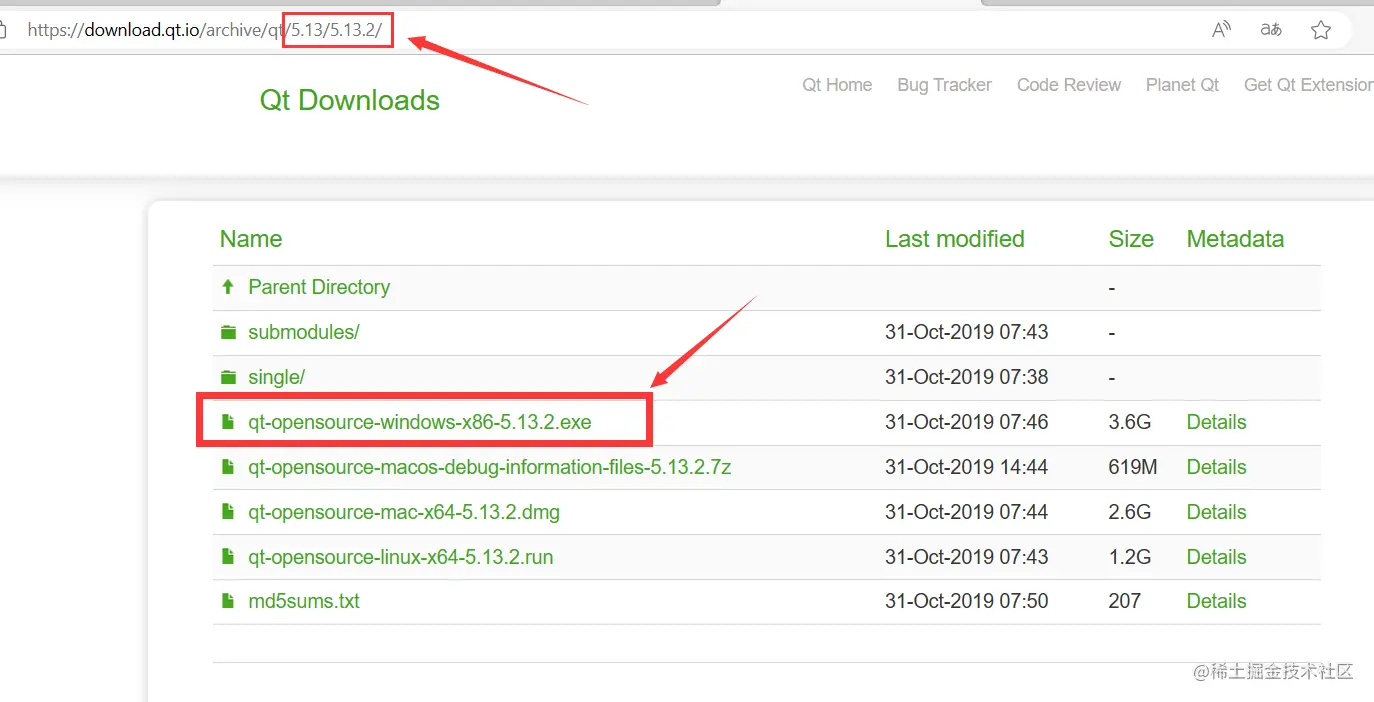Click the file icon beside linux-x64 run file
Viewport: 1374px width, 702px height.
(x=228, y=557)
